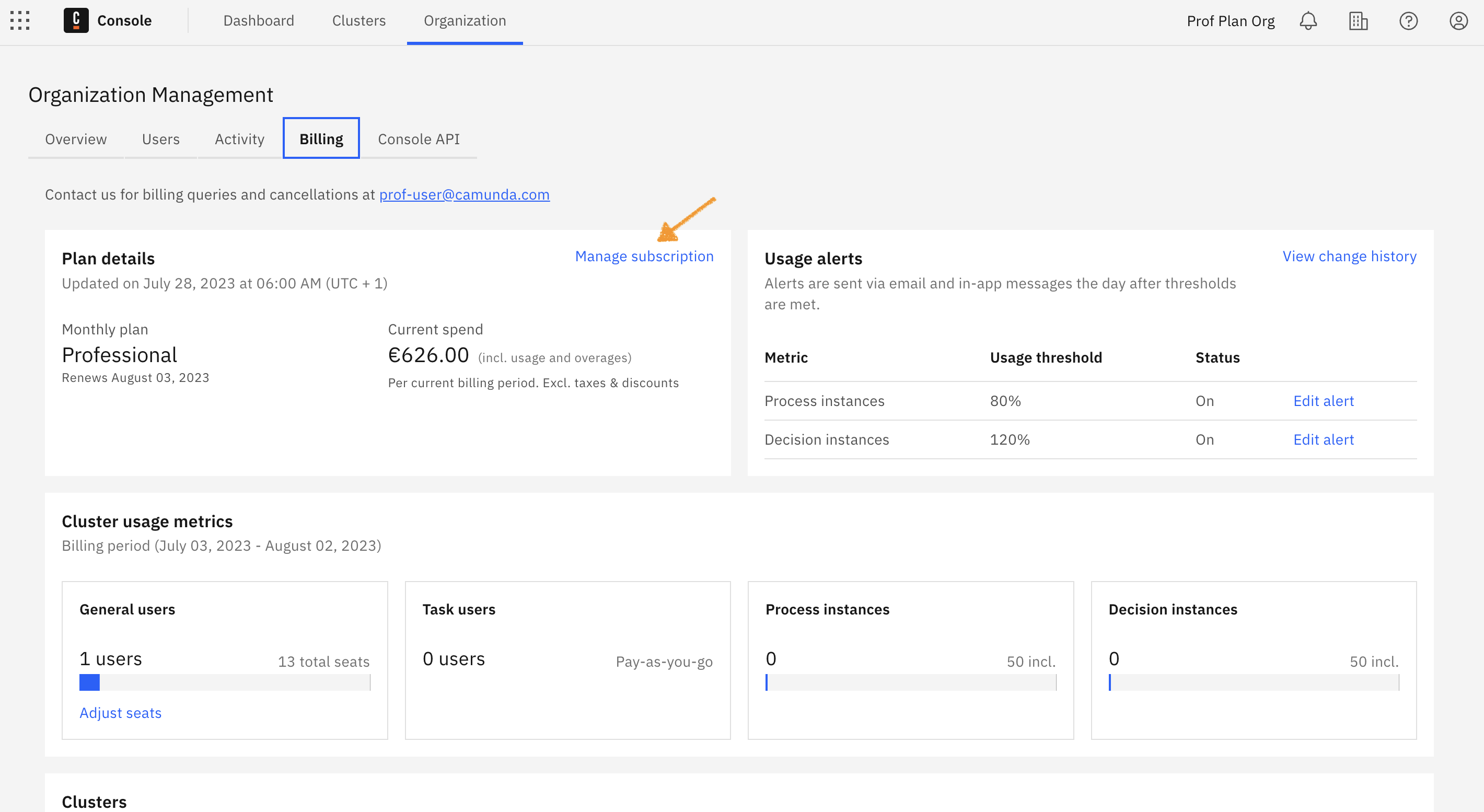Click the Adjust seats link
The image size is (1484, 812).
point(120,713)
